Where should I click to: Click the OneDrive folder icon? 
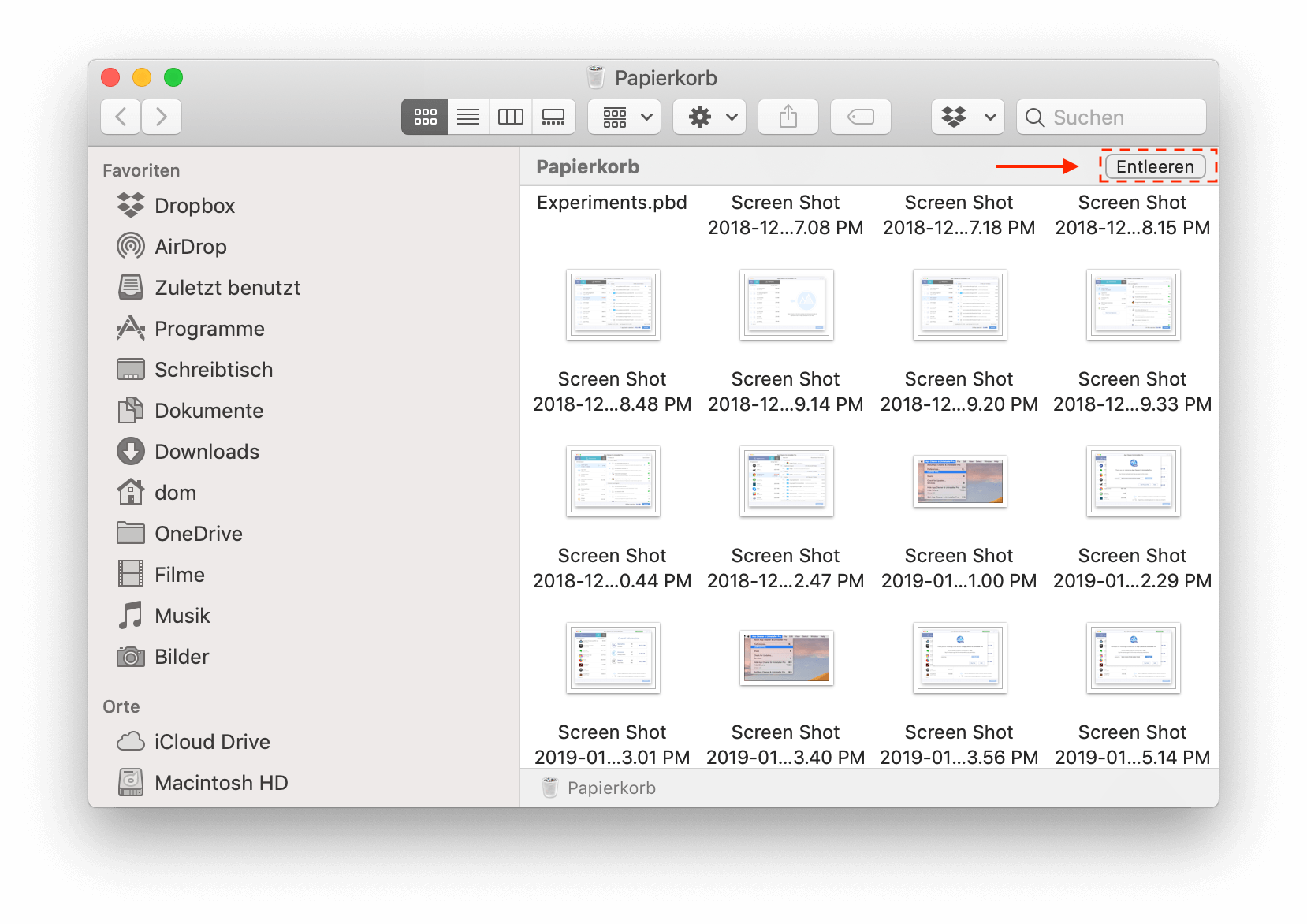click(131, 533)
